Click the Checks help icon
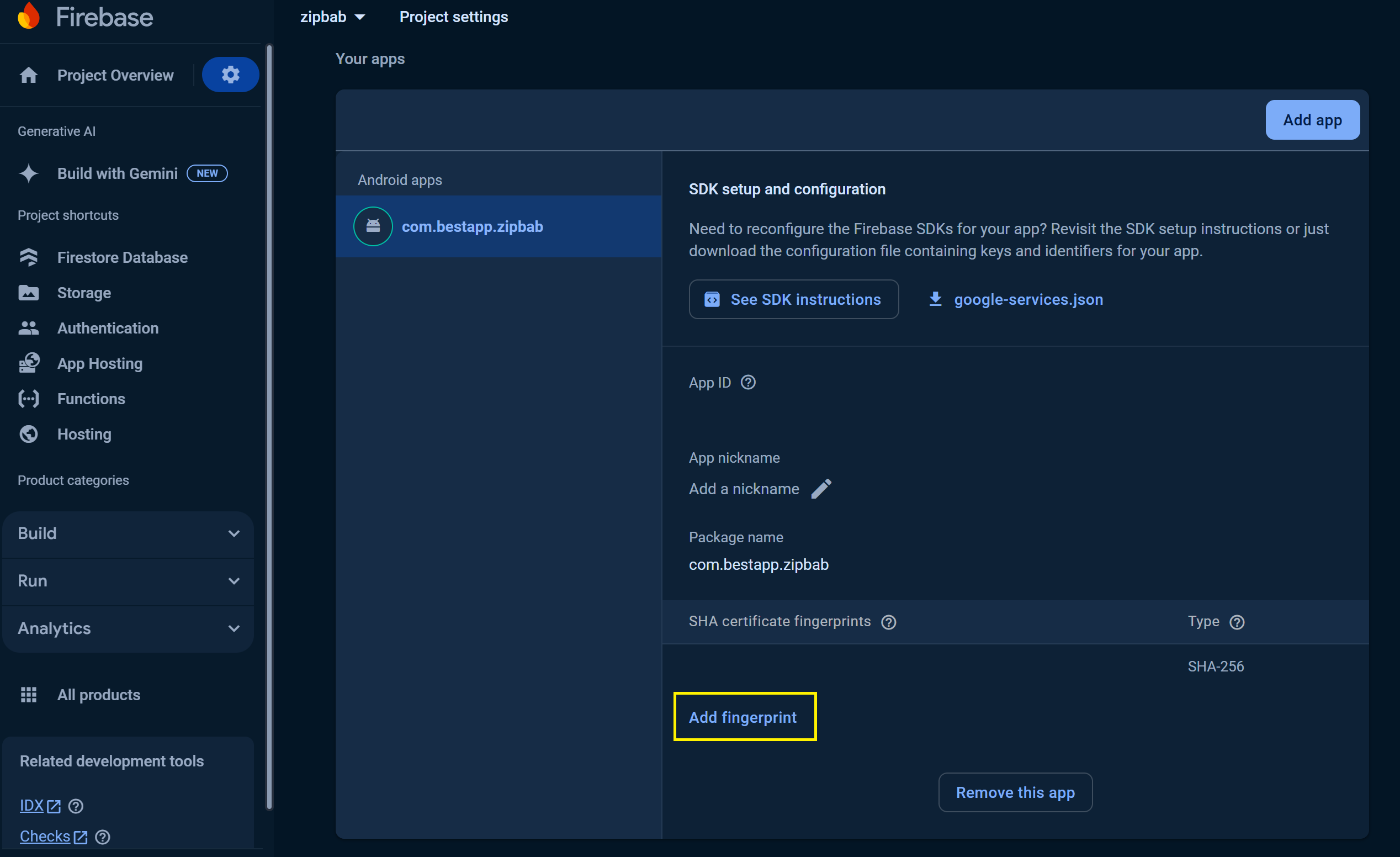1400x857 pixels. 102,837
